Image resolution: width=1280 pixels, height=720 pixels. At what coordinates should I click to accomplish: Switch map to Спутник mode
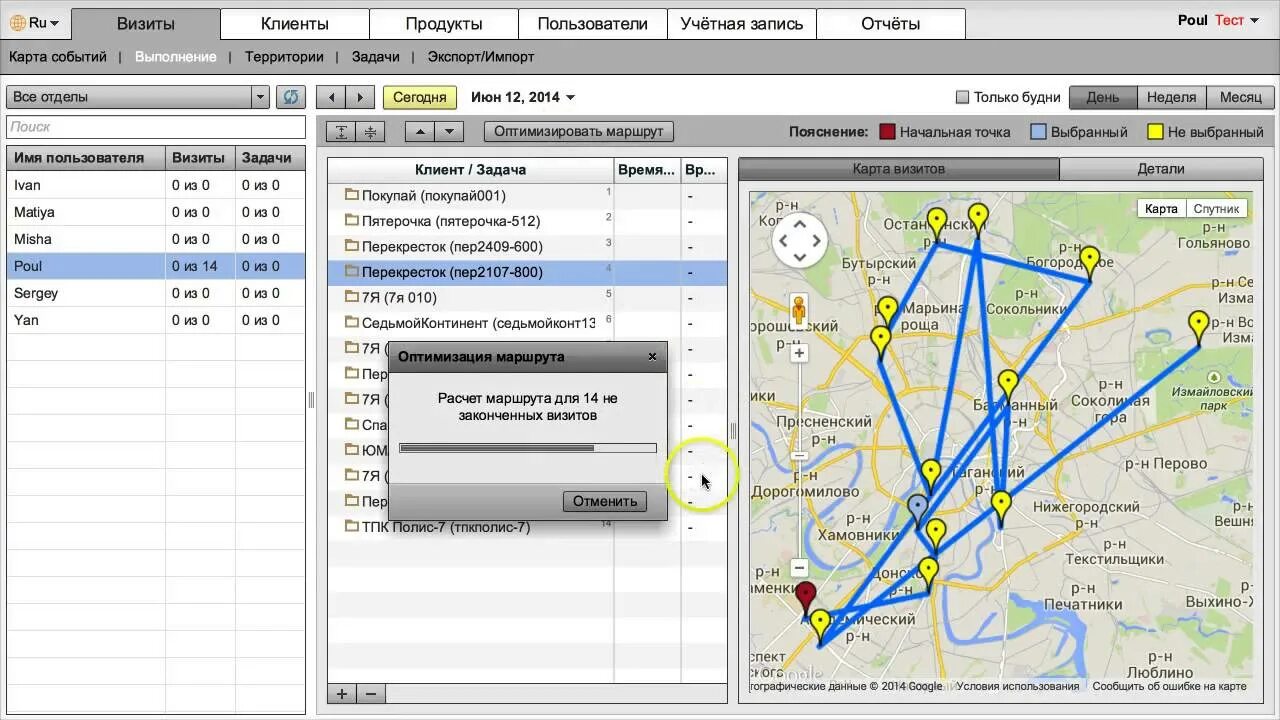[x=1216, y=208]
